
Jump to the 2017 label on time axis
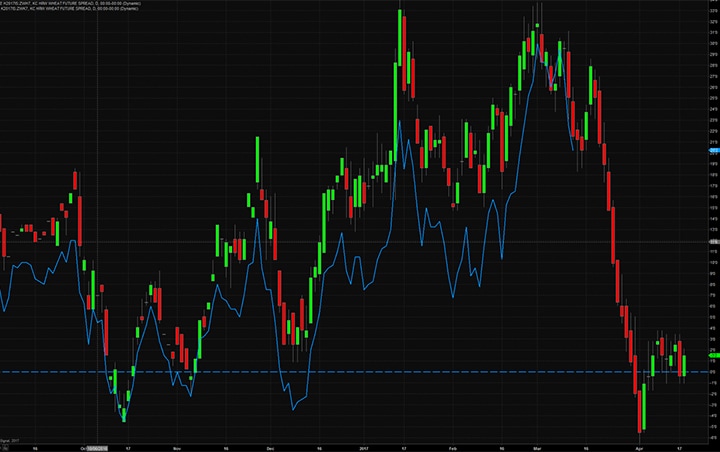[364, 448]
